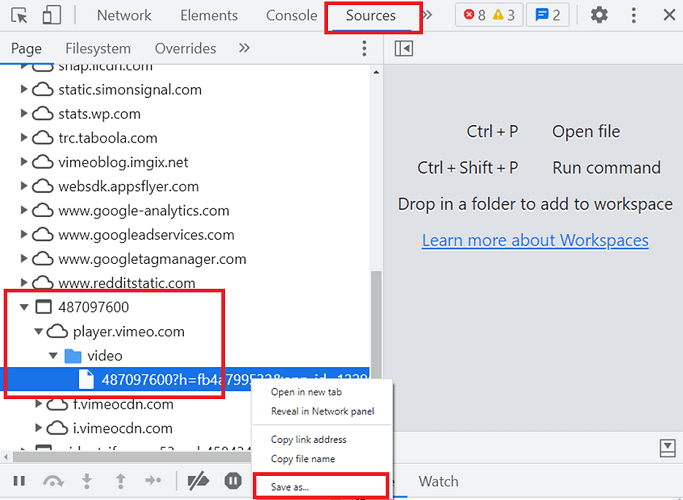Screen dimensions: 683x500
Task: Hide the navigator sidebar toggle icon
Action: (x=404, y=48)
